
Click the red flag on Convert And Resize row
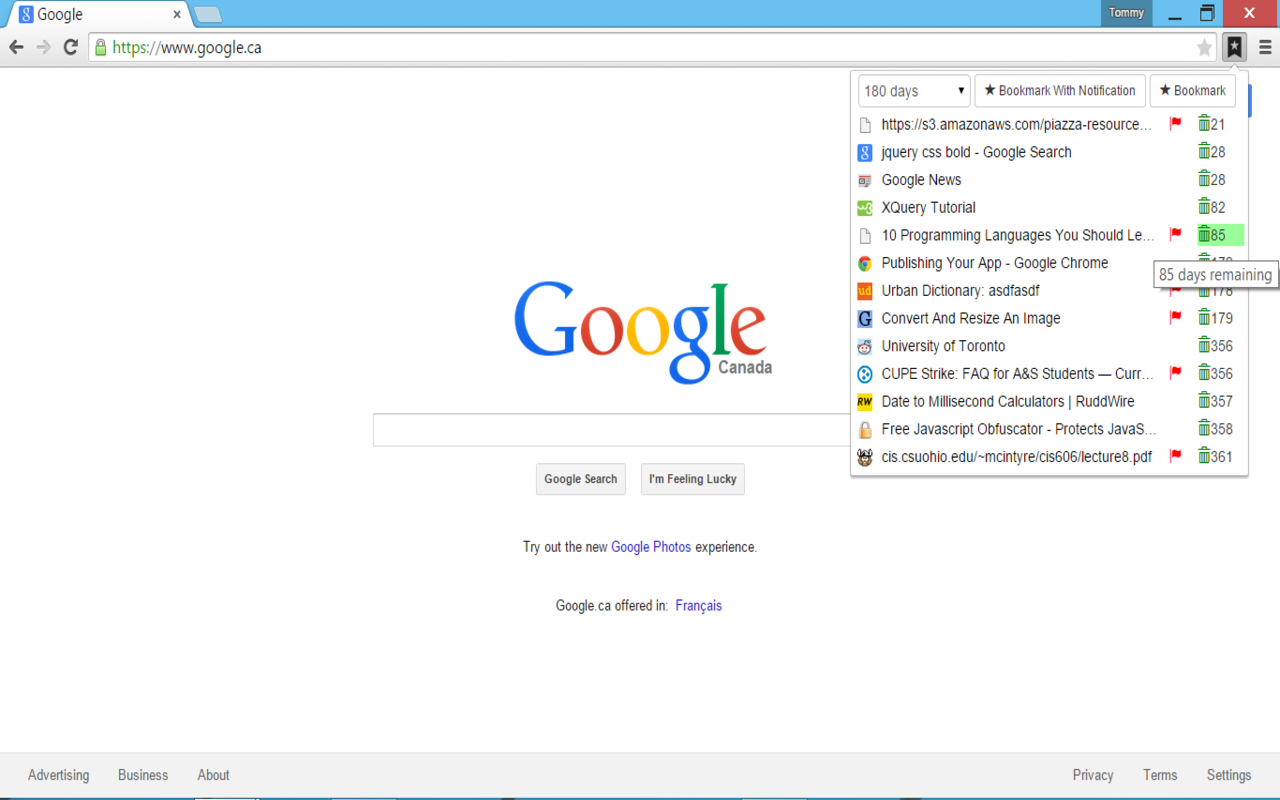tap(1176, 318)
